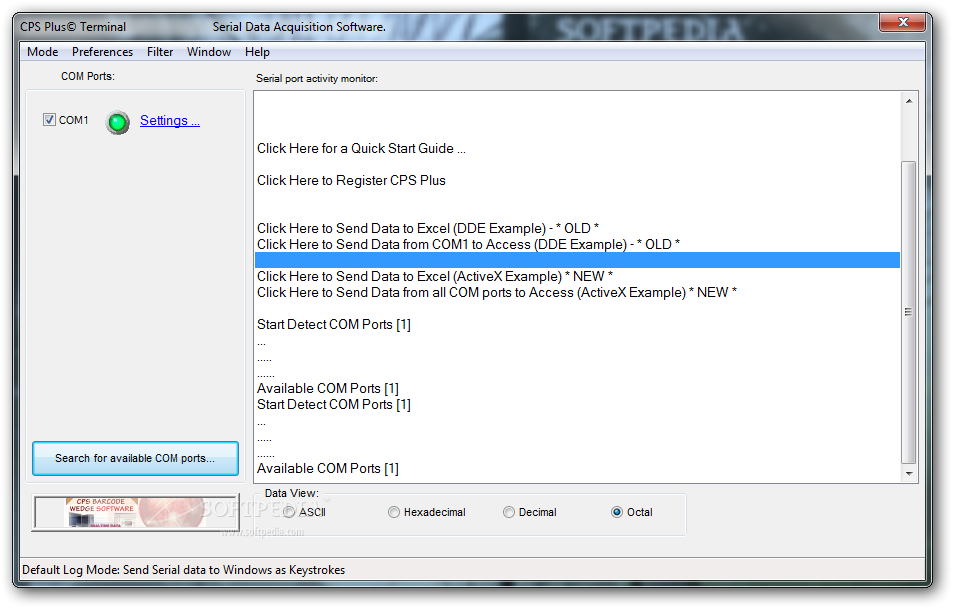
Task: Click the first 'Start Detect COM Ports [1]' line
Action: (334, 325)
